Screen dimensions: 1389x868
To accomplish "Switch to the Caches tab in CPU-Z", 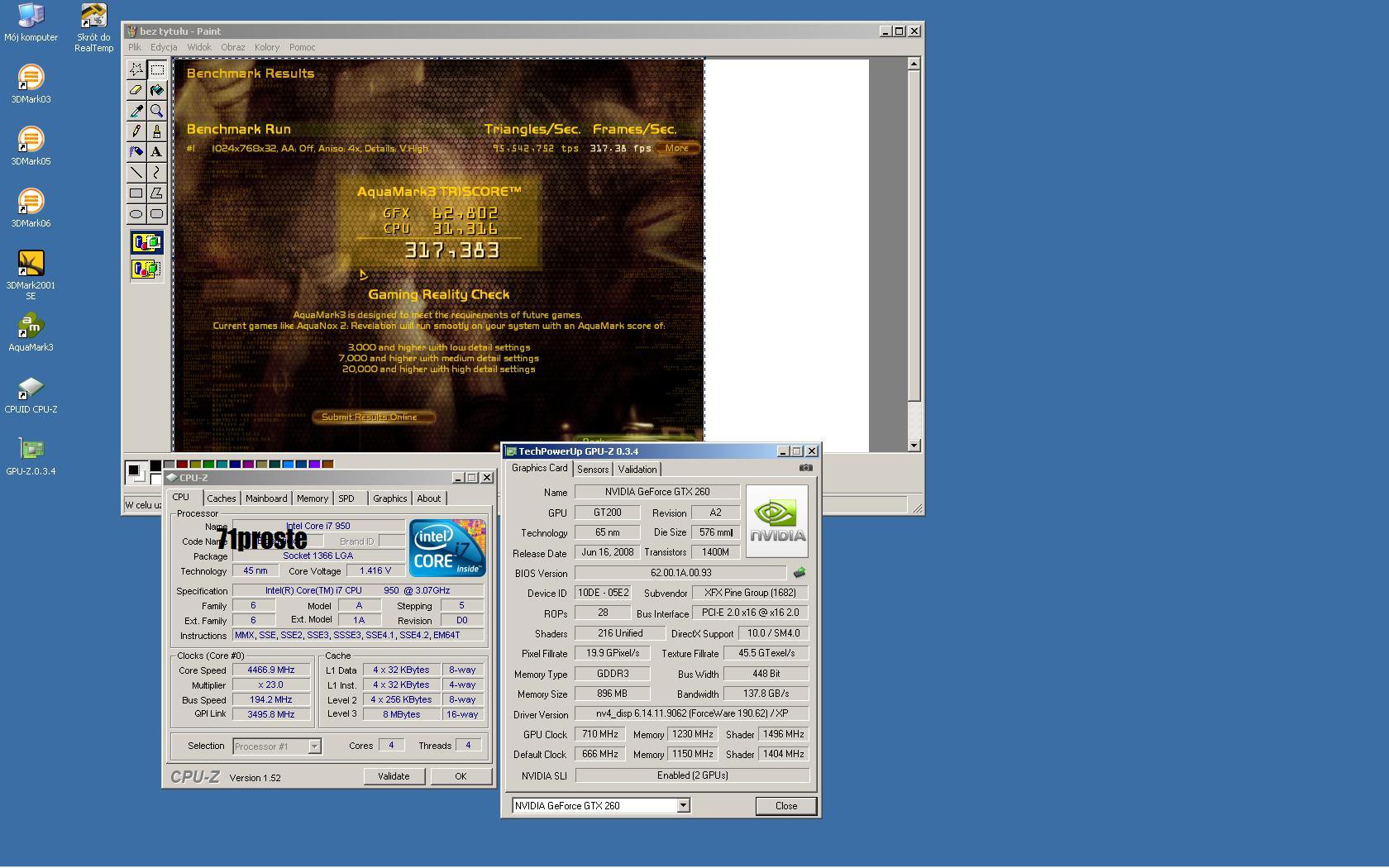I will (222, 498).
